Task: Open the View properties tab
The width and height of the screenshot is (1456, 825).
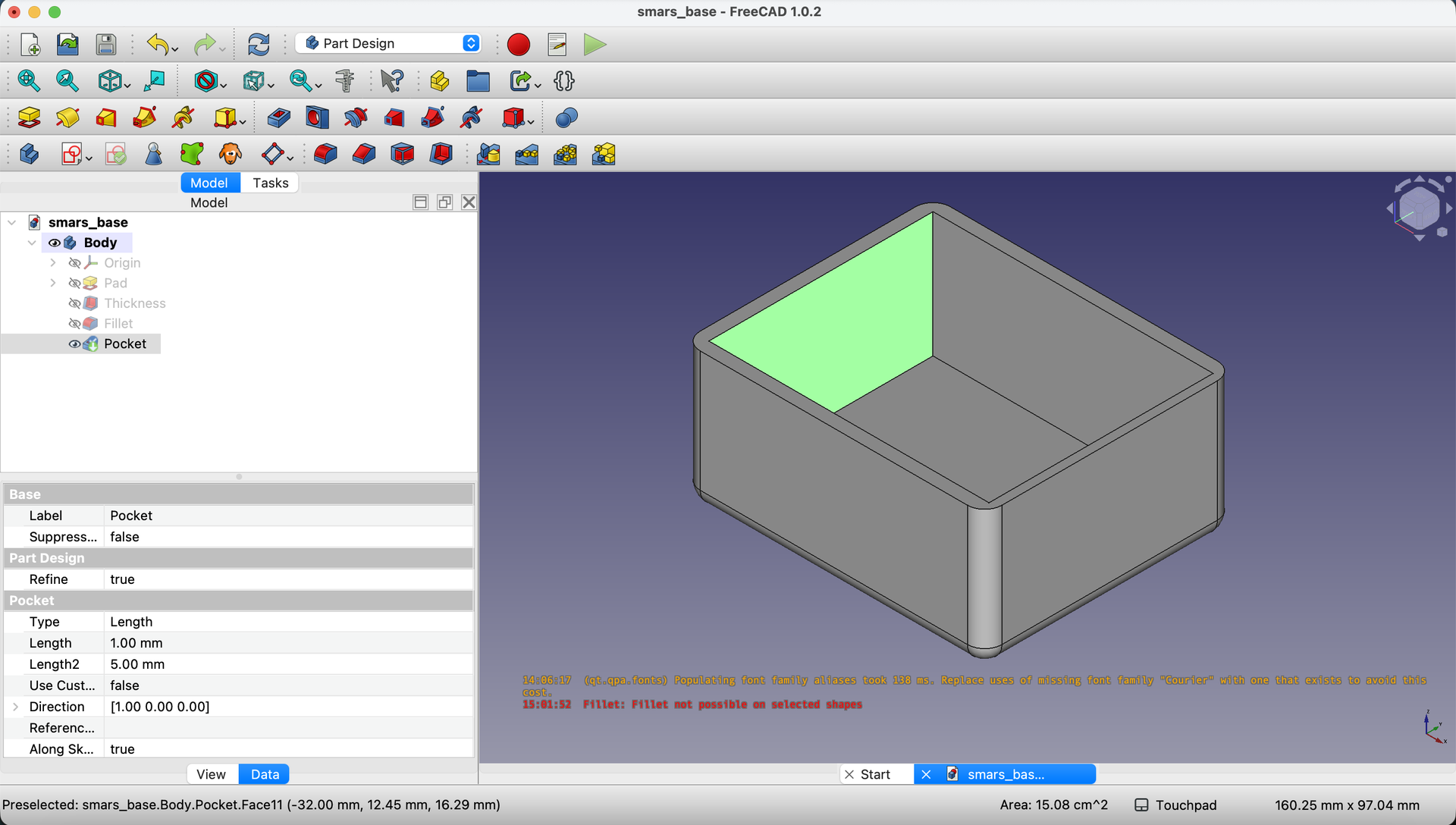Action: [211, 774]
